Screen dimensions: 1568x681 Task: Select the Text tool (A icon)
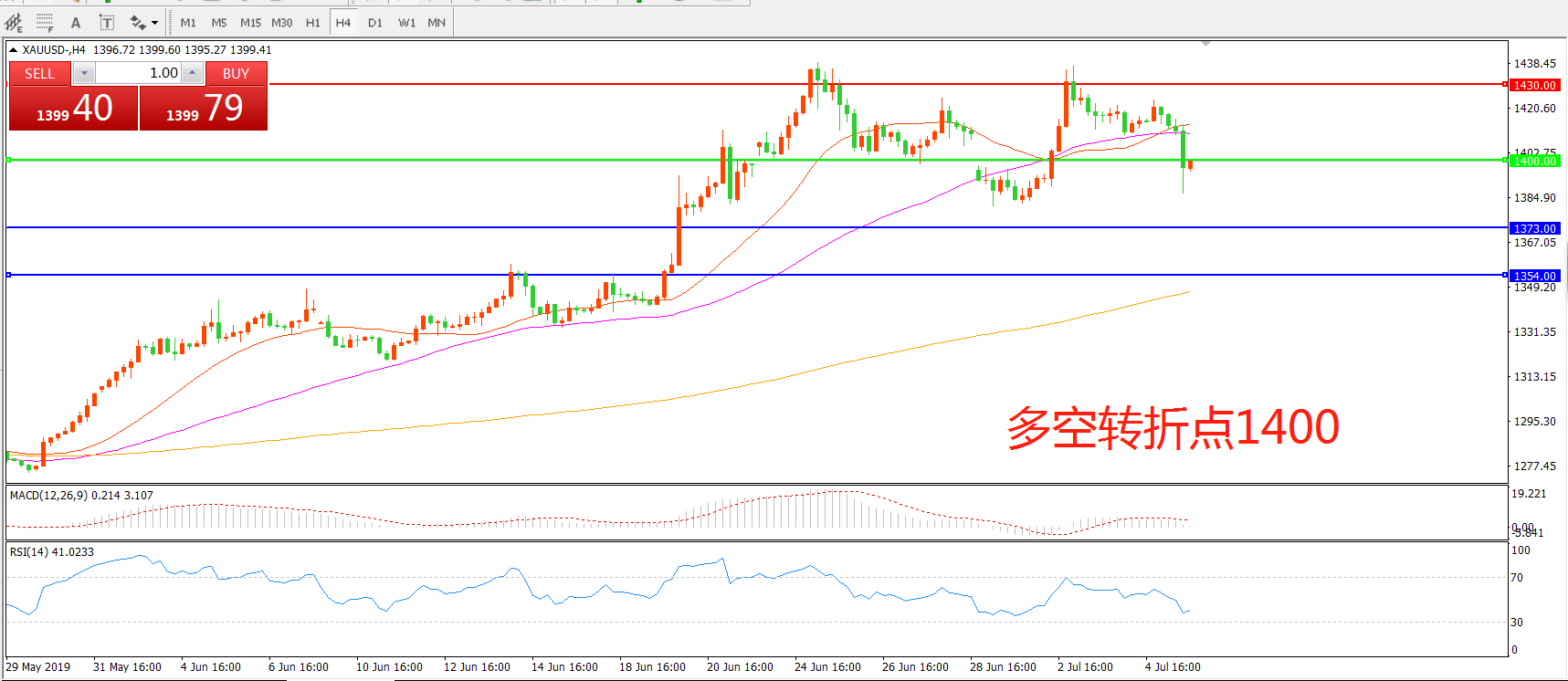[x=76, y=23]
